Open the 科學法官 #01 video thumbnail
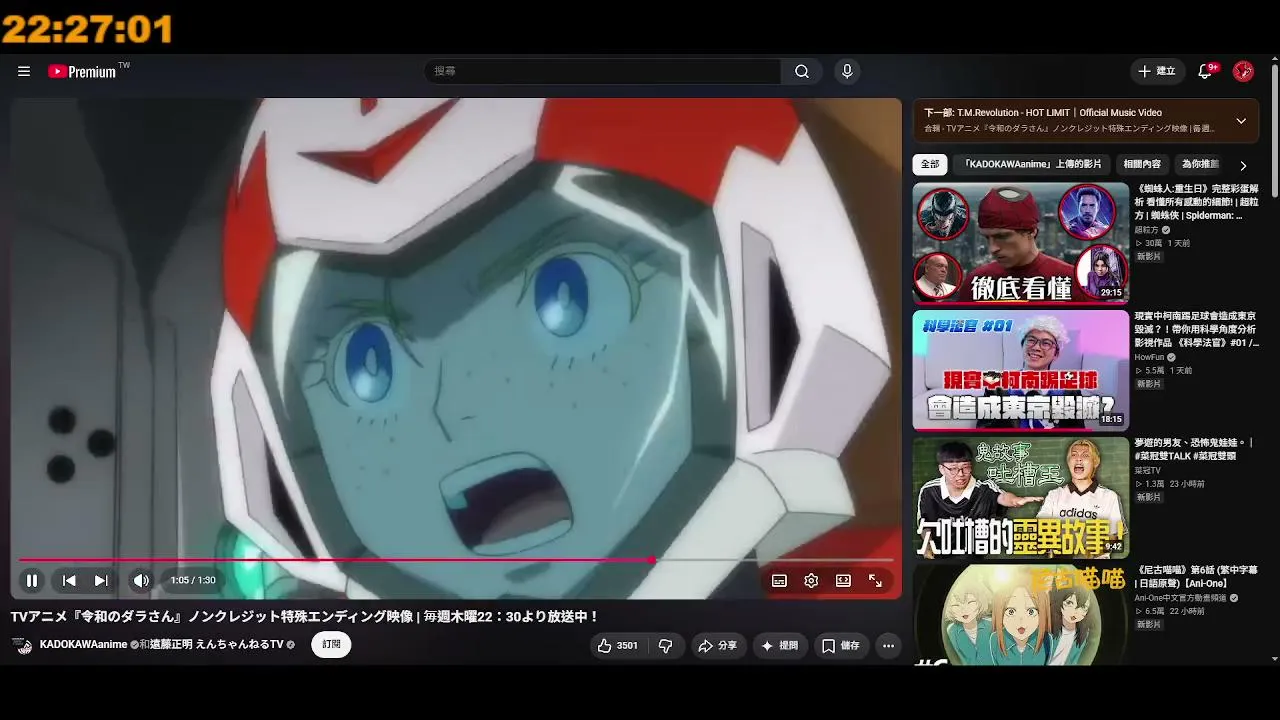Image resolution: width=1280 pixels, height=720 pixels. click(1021, 371)
